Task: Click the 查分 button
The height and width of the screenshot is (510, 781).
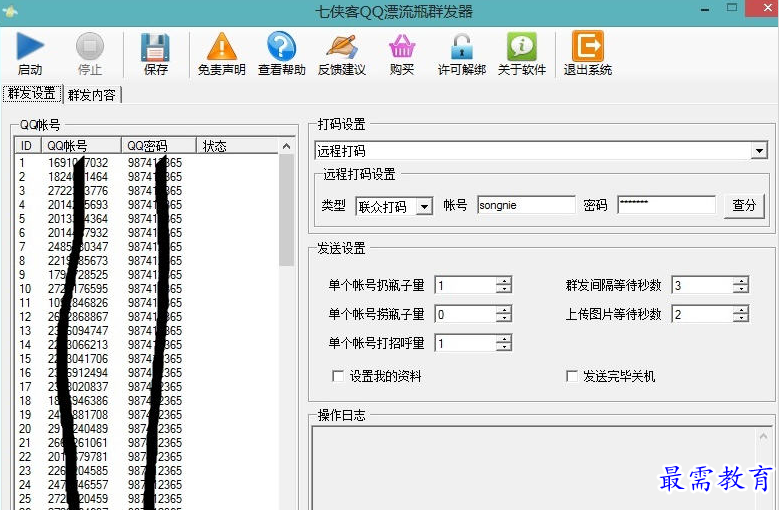Action: [744, 205]
